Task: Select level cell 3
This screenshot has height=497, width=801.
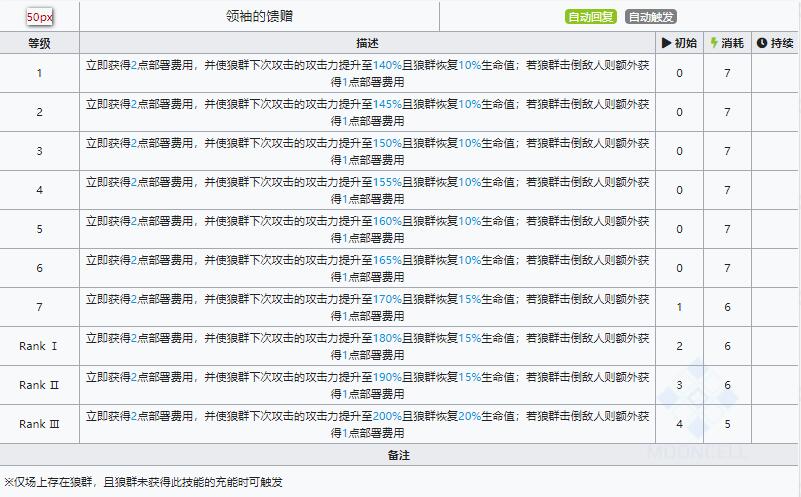Action: [39, 151]
